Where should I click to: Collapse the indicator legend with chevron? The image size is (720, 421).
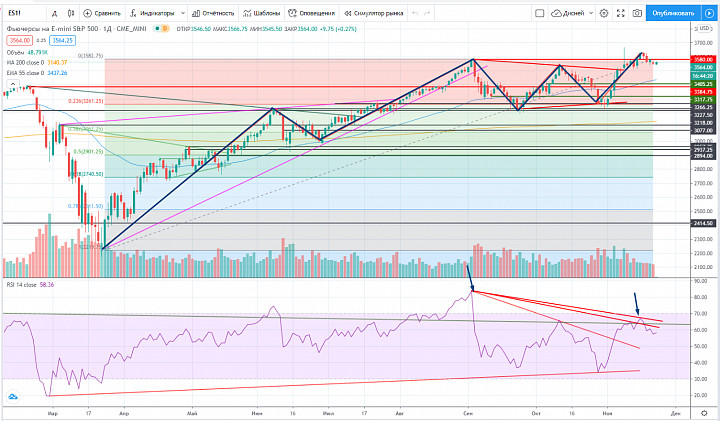[12, 84]
